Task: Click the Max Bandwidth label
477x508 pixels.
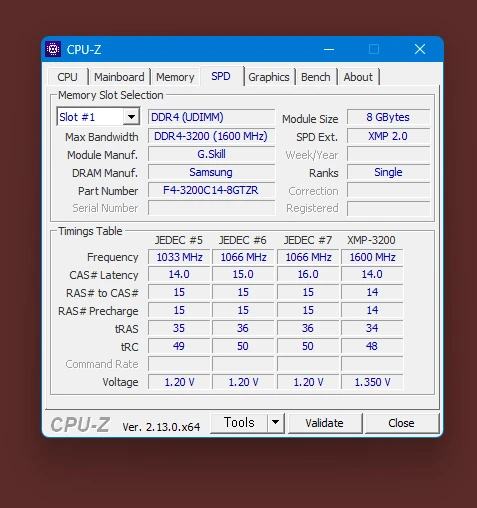Action: click(x=102, y=137)
